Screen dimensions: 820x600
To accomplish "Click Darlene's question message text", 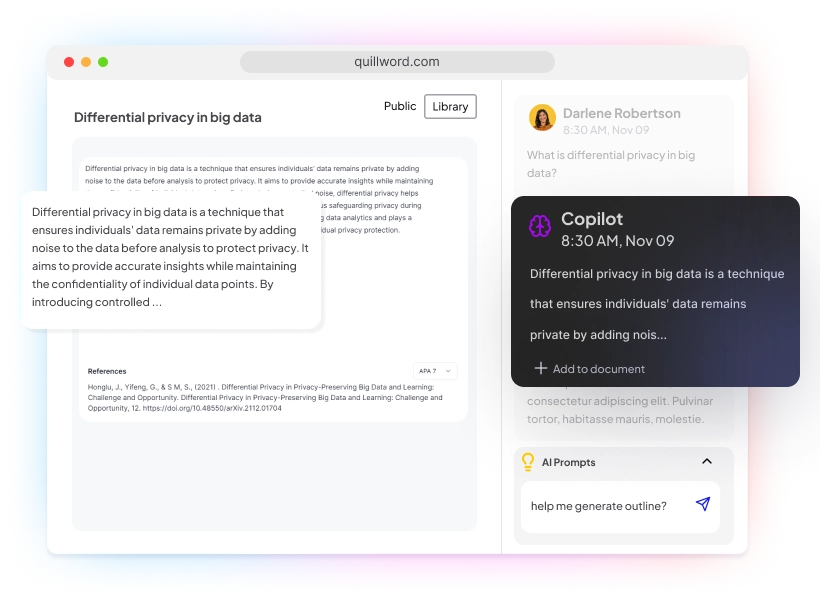I will point(611,164).
